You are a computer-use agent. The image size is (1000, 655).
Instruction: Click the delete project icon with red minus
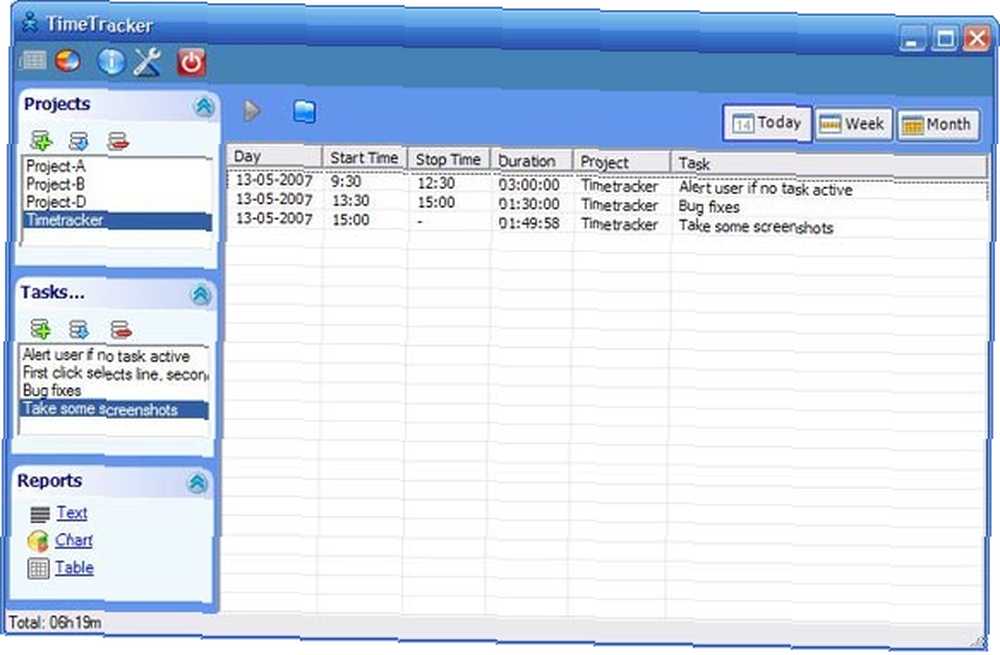[x=119, y=141]
